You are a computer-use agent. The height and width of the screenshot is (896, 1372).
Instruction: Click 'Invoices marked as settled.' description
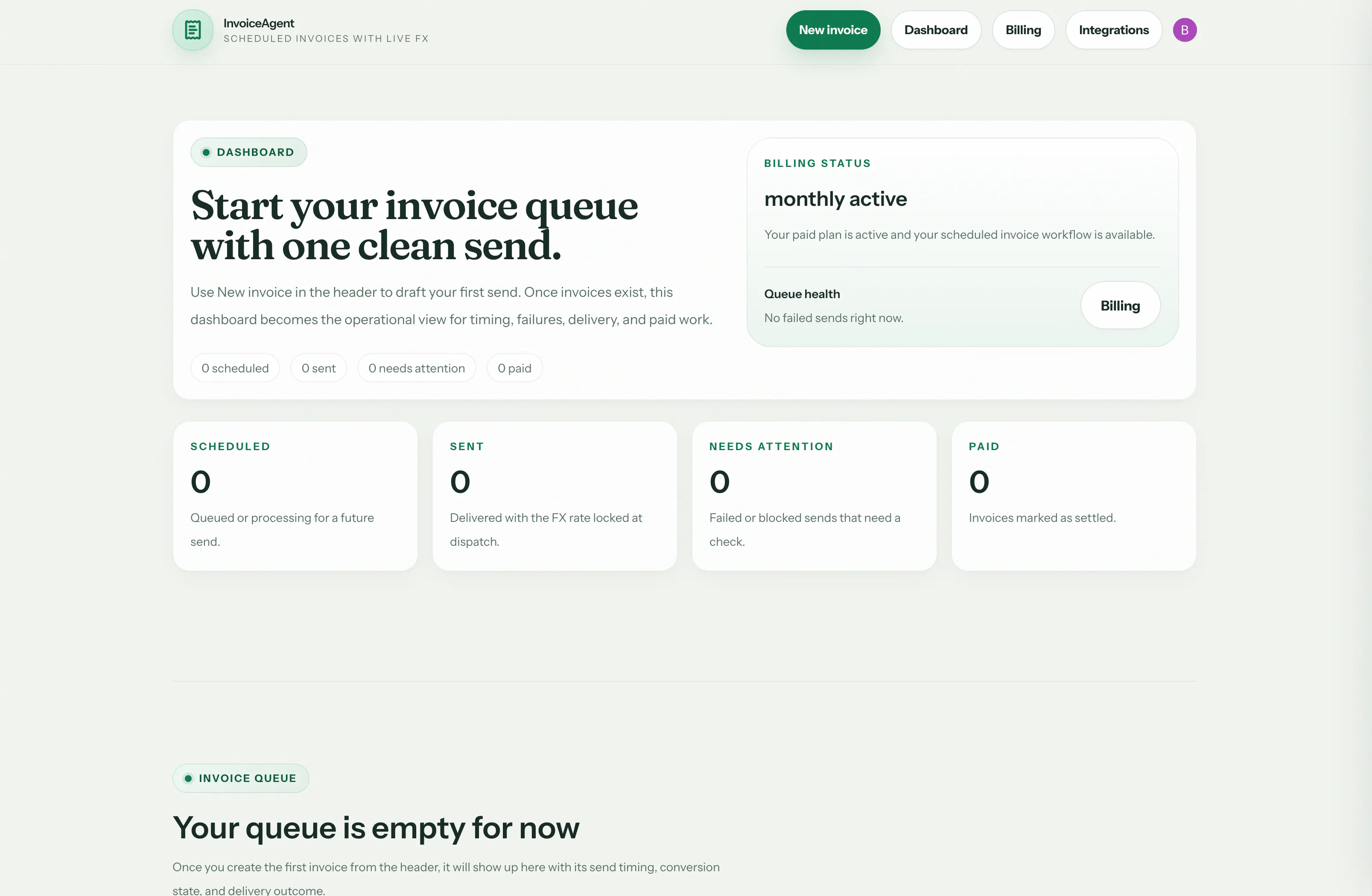coord(1042,518)
